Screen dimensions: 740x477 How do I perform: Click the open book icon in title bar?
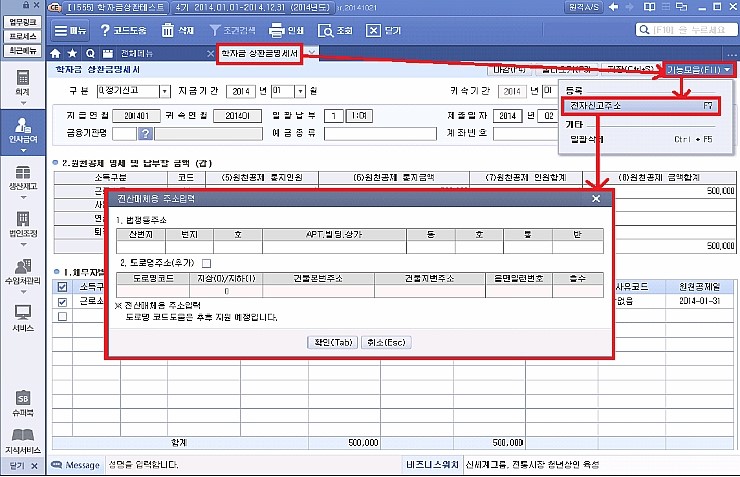point(649,7)
